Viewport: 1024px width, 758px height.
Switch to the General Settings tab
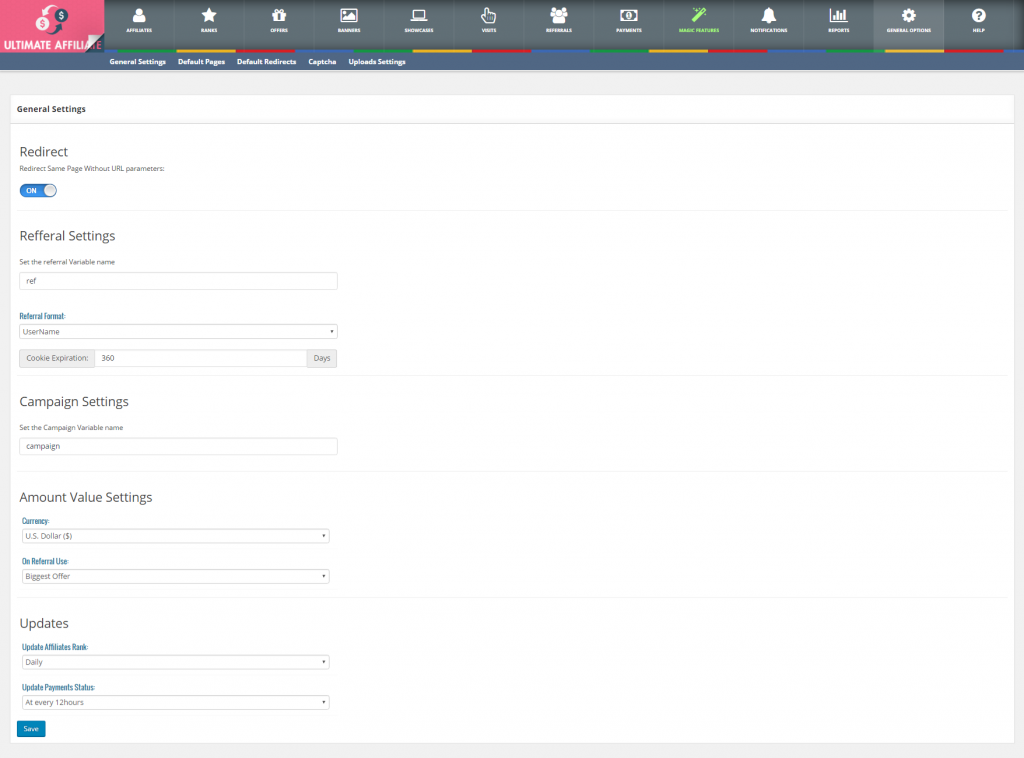coord(138,61)
